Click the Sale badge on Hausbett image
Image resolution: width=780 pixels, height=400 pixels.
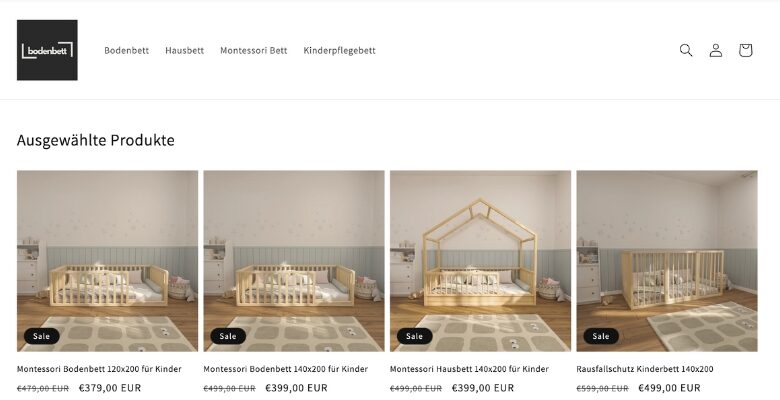414,336
